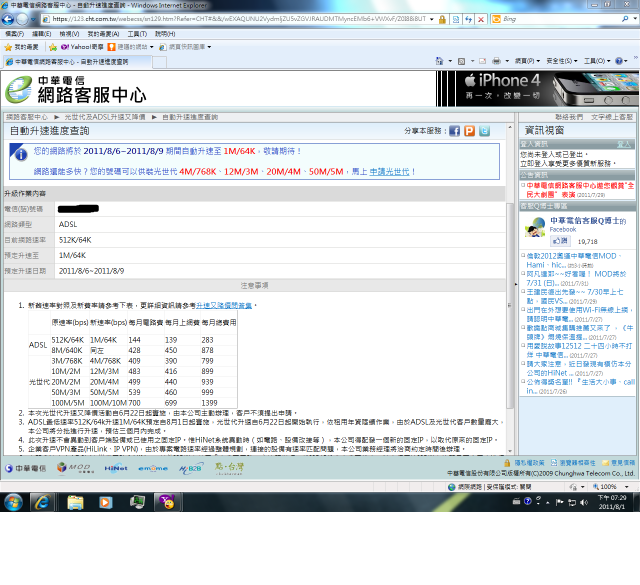Viewport: 640px width, 585px height.
Task: Open the 我的最愛(A) menu
Action: (103, 34)
